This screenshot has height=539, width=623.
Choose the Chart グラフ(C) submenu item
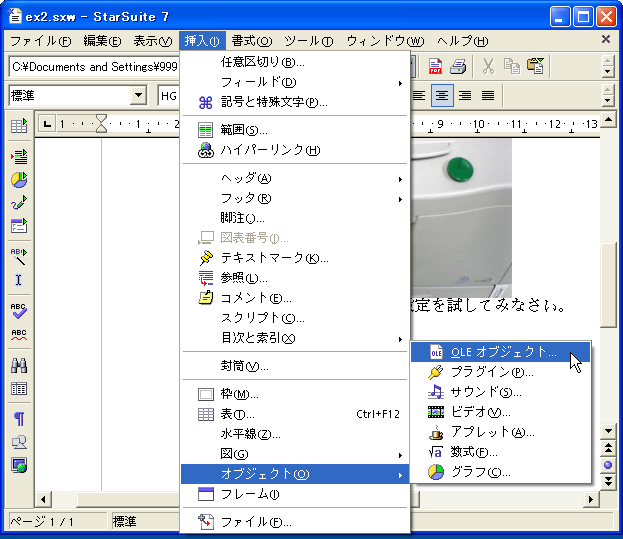[500, 472]
